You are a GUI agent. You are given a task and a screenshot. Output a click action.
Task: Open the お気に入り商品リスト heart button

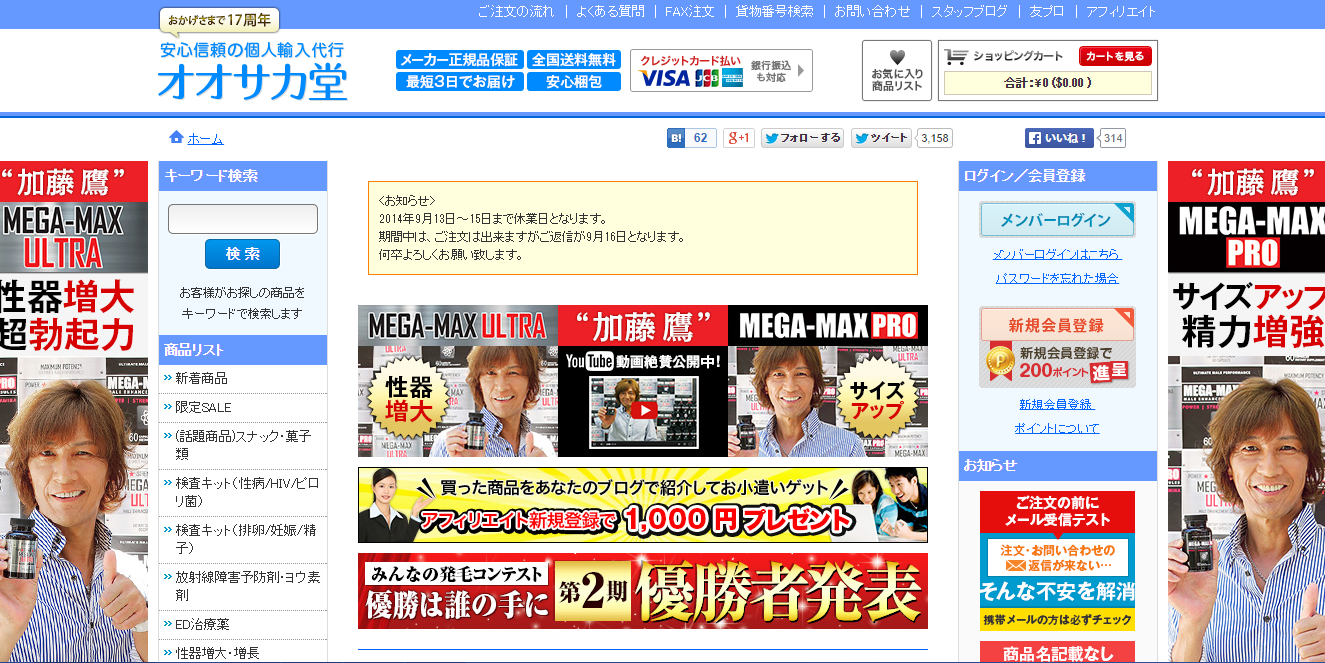coord(897,70)
